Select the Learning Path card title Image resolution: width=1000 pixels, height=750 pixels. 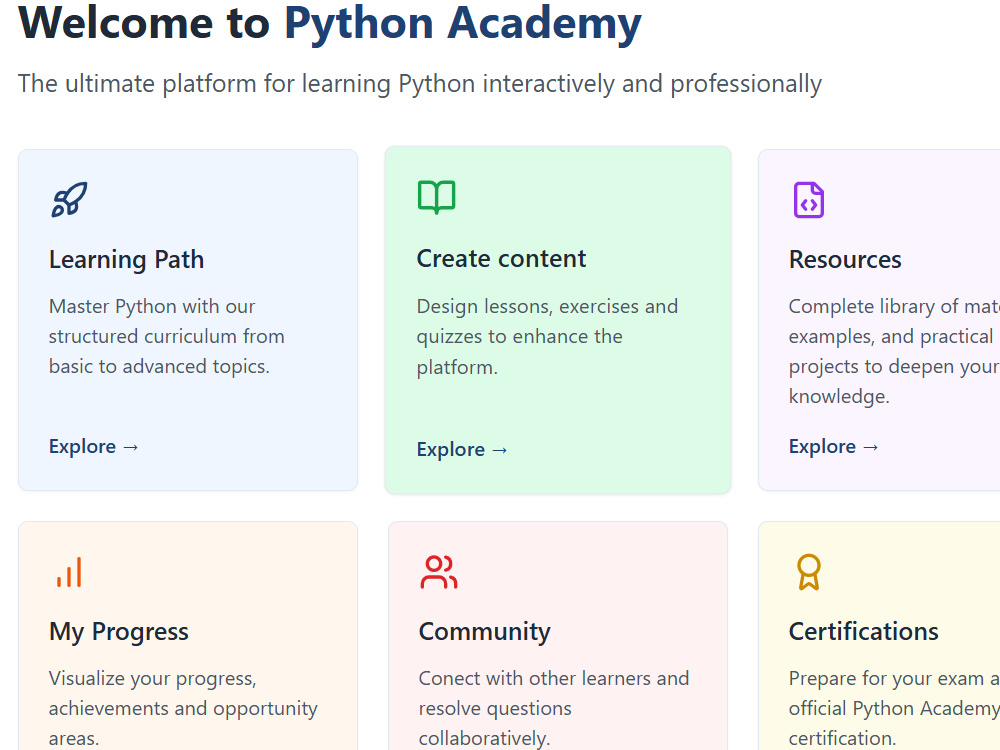coord(126,260)
